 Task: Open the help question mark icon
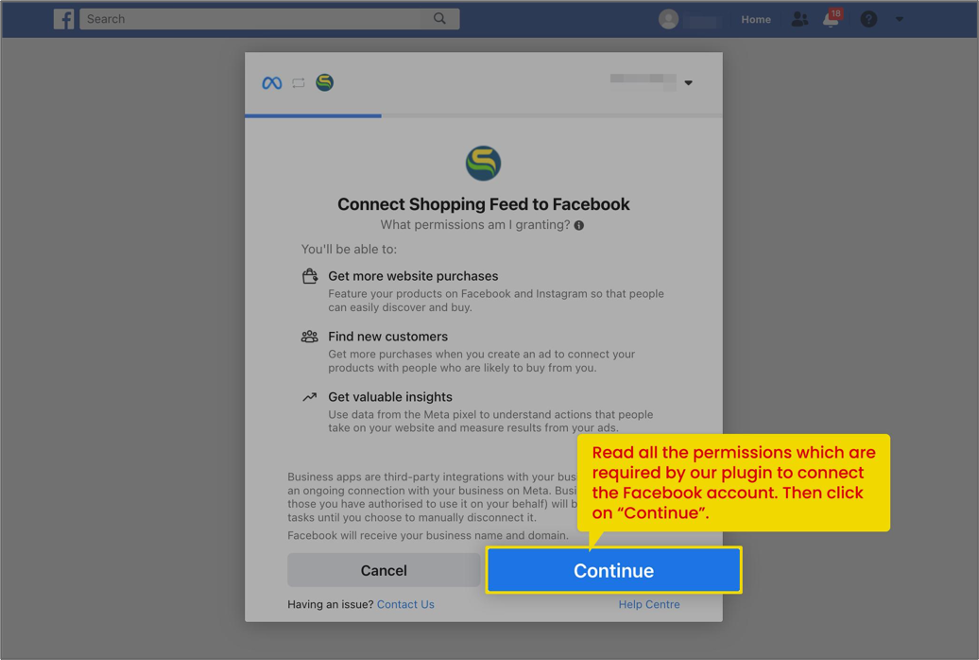(x=868, y=19)
